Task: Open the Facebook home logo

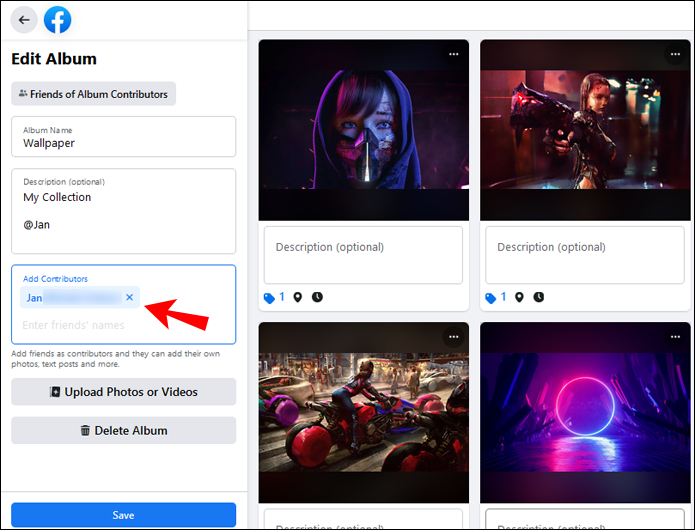Action: click(58, 20)
